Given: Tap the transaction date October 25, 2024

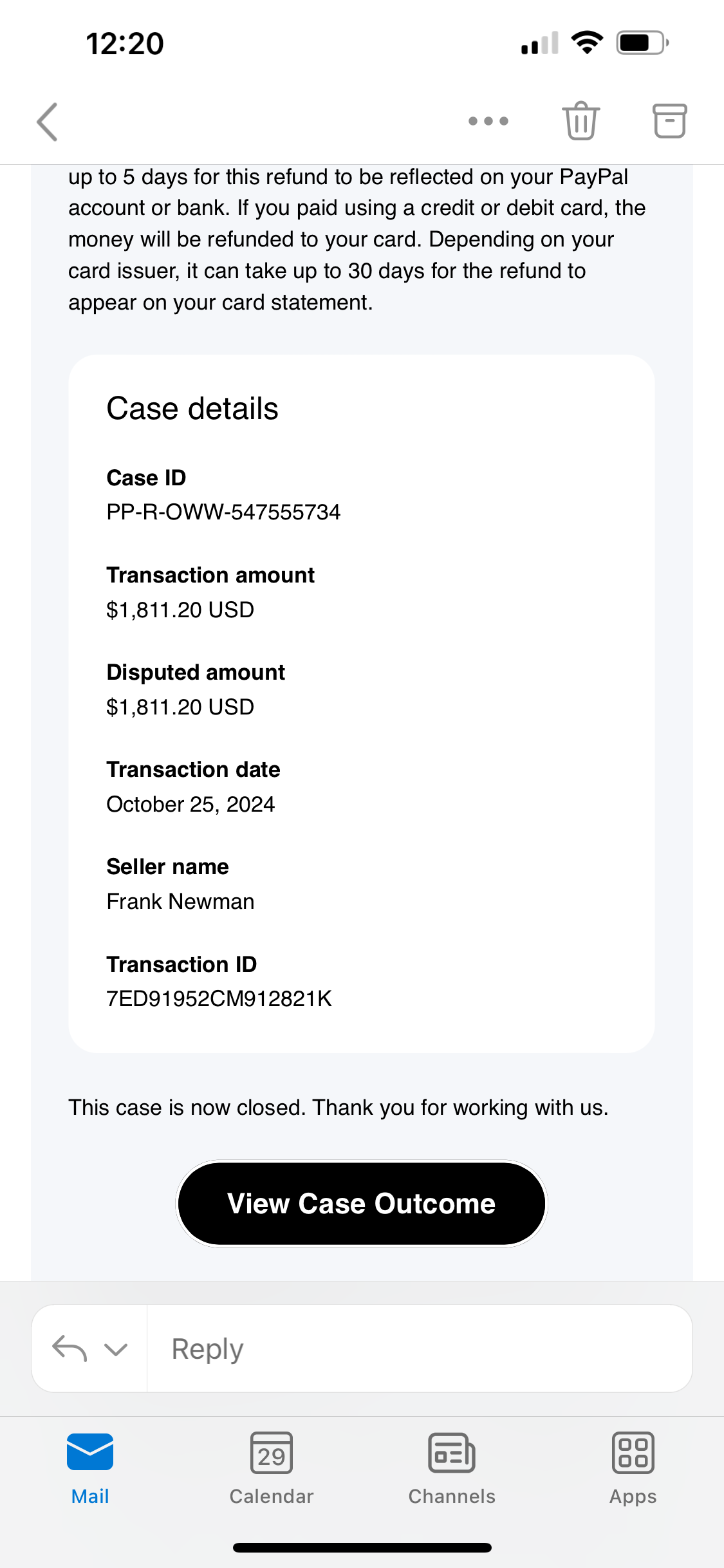Looking at the screenshot, I should pyautogui.click(x=190, y=805).
